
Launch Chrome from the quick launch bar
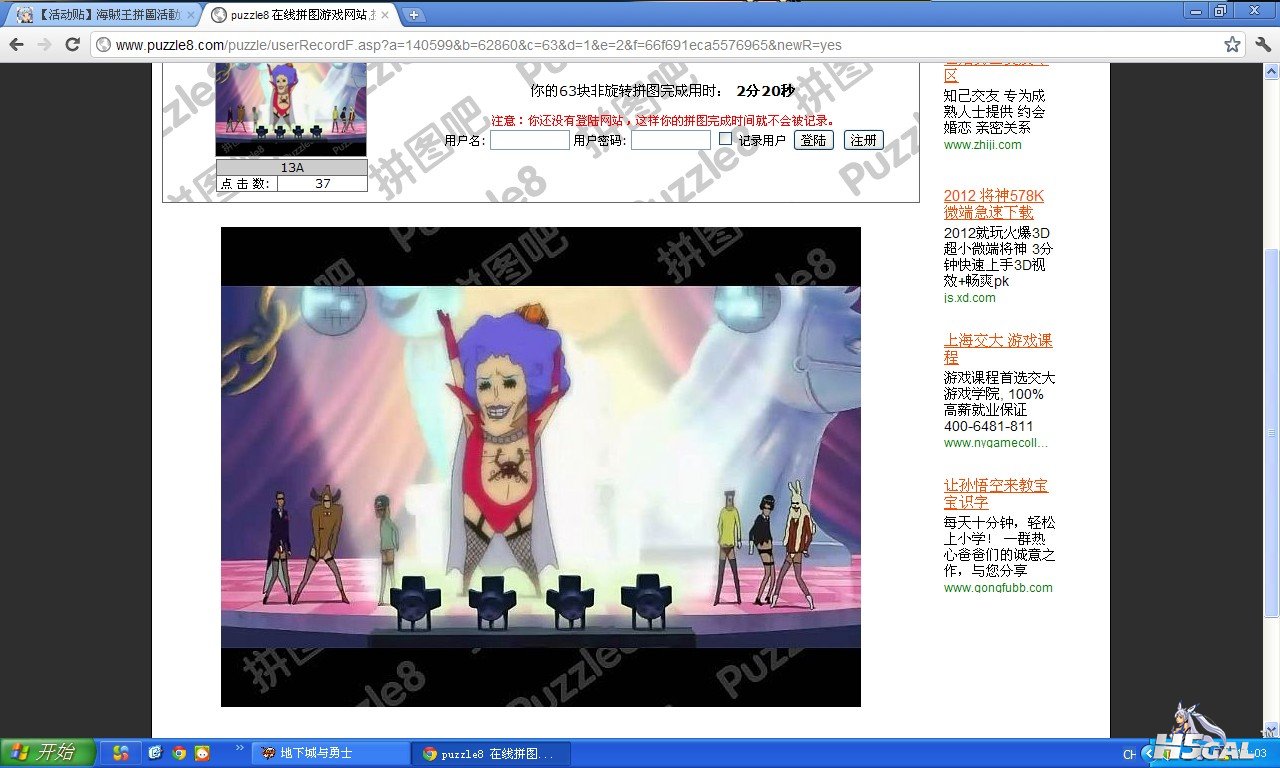point(179,753)
